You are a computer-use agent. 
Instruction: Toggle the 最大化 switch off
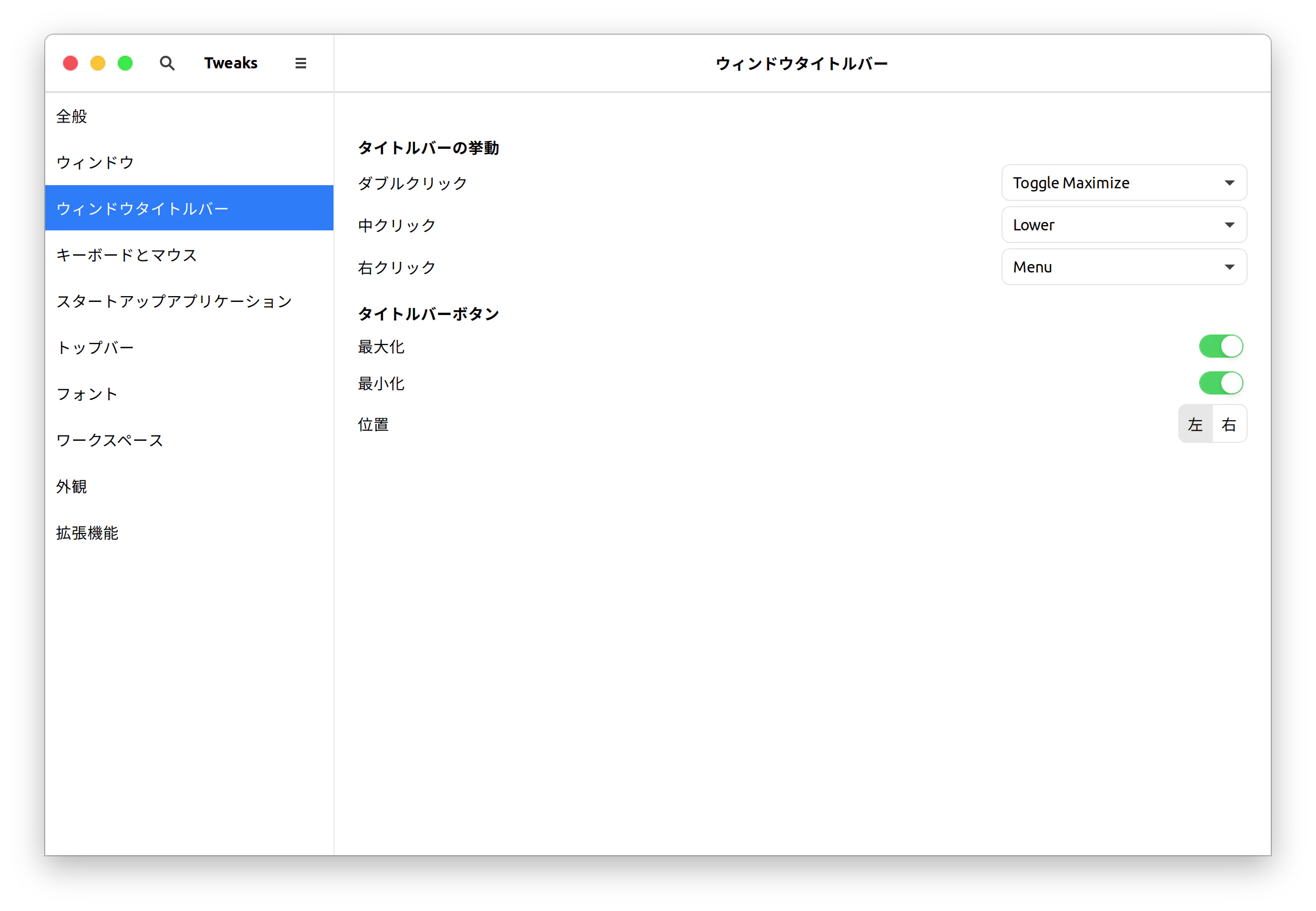click(1221, 346)
